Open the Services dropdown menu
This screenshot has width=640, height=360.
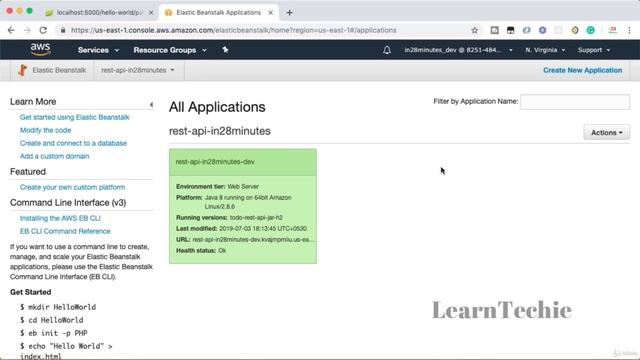coord(98,50)
